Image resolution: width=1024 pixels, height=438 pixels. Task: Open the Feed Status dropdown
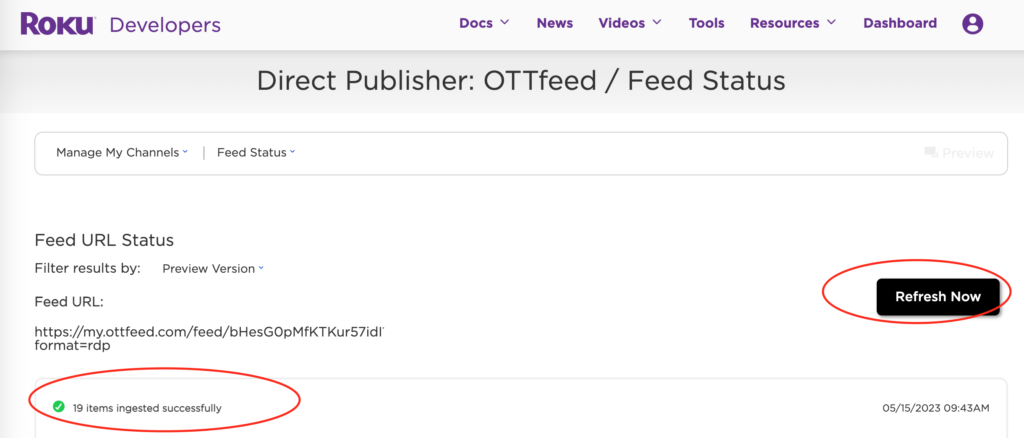(256, 153)
